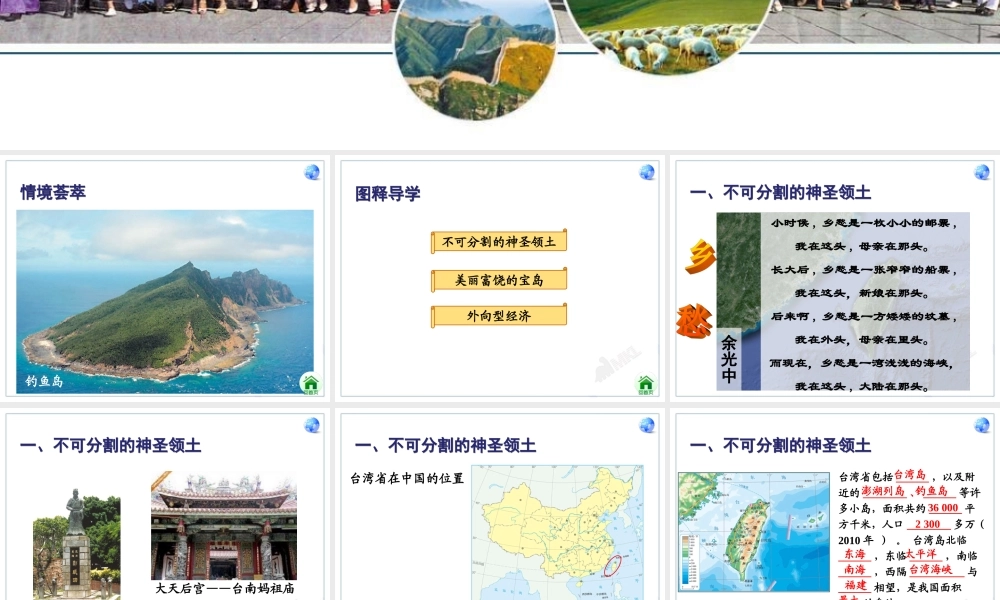Open the 钓鱼岛 island photo
This screenshot has height=600, width=1000.
coord(165,302)
